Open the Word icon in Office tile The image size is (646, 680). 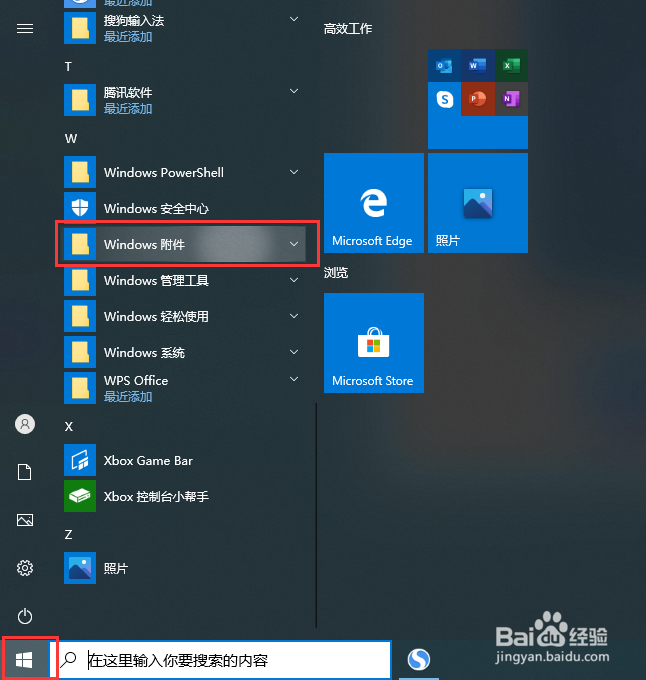[x=477, y=65]
